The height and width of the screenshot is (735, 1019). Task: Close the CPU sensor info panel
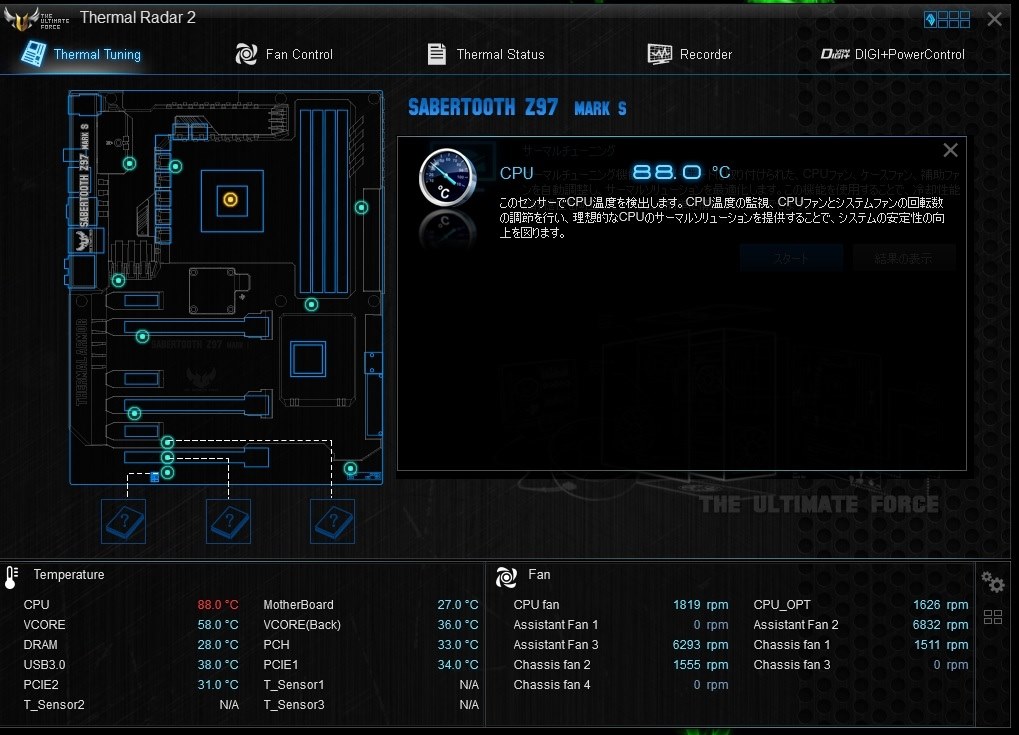pyautogui.click(x=950, y=151)
